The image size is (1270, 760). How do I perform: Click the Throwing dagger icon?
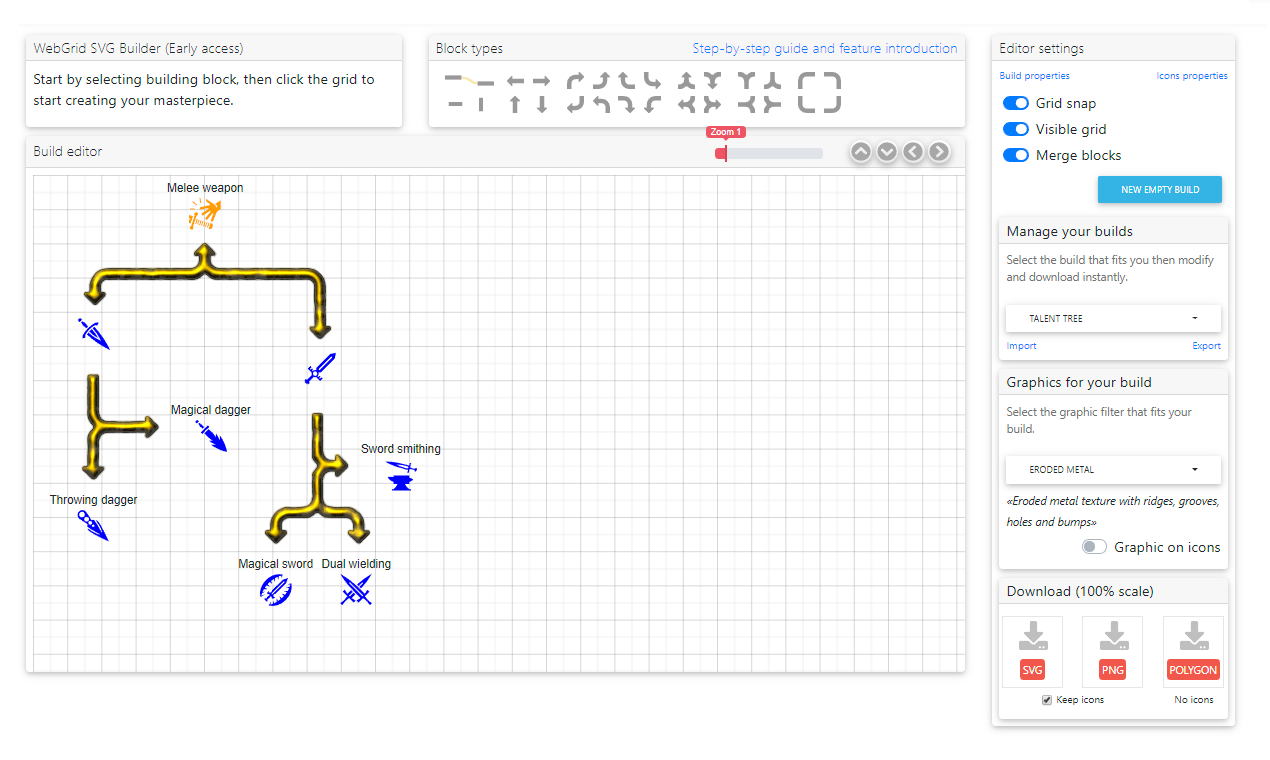click(x=93, y=525)
